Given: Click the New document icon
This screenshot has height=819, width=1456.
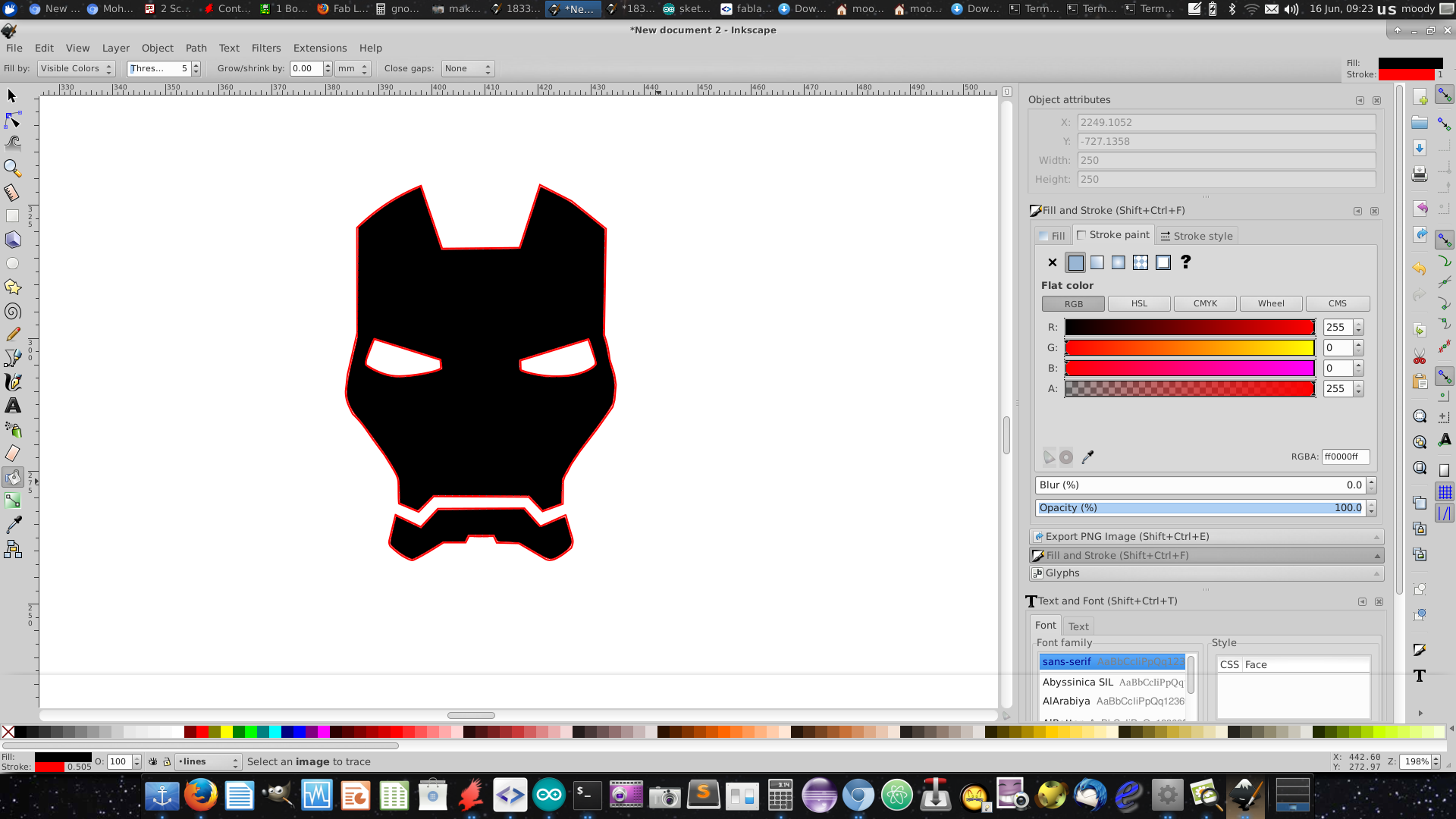Looking at the screenshot, I should click(x=1420, y=97).
